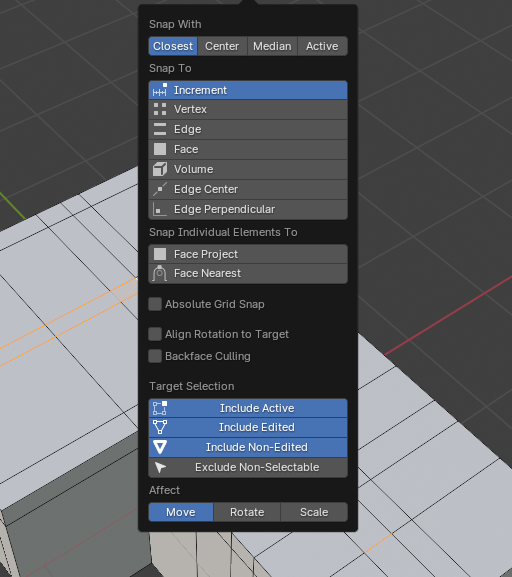Choose Edge Perpendicular snap option
Screen dimensions: 512x577
click(x=248, y=209)
